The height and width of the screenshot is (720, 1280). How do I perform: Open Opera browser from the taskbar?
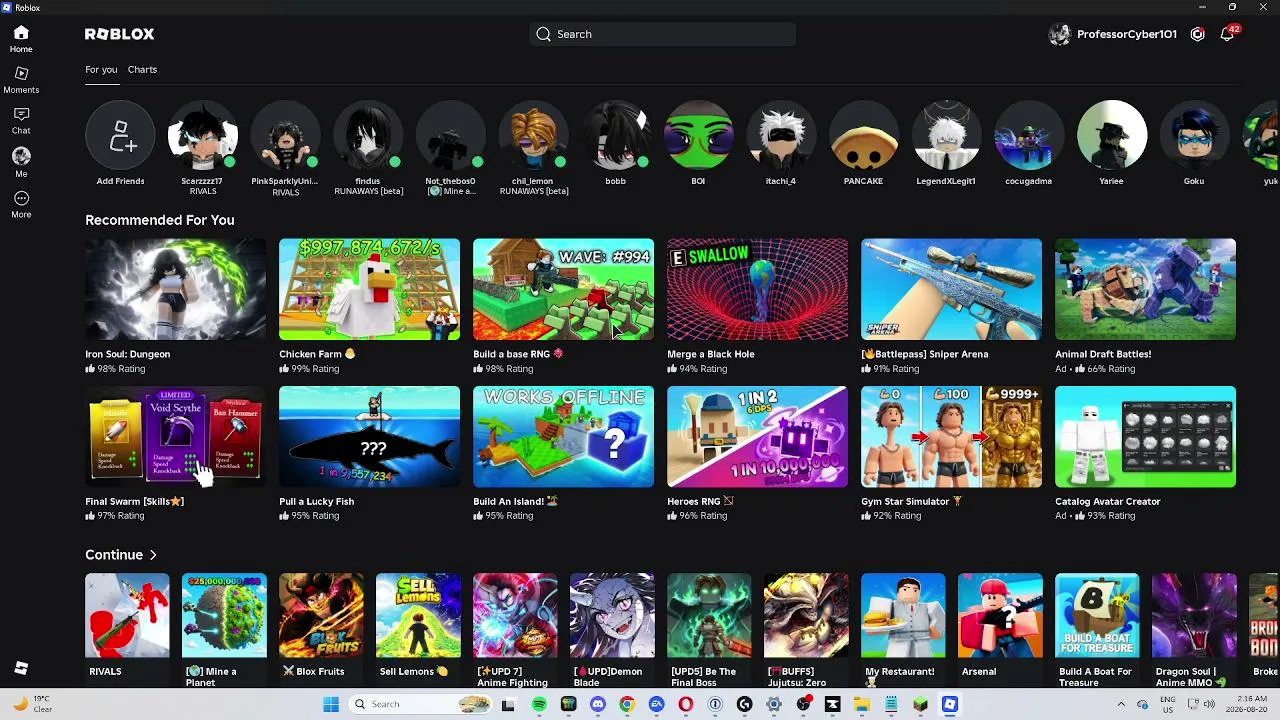(x=686, y=704)
